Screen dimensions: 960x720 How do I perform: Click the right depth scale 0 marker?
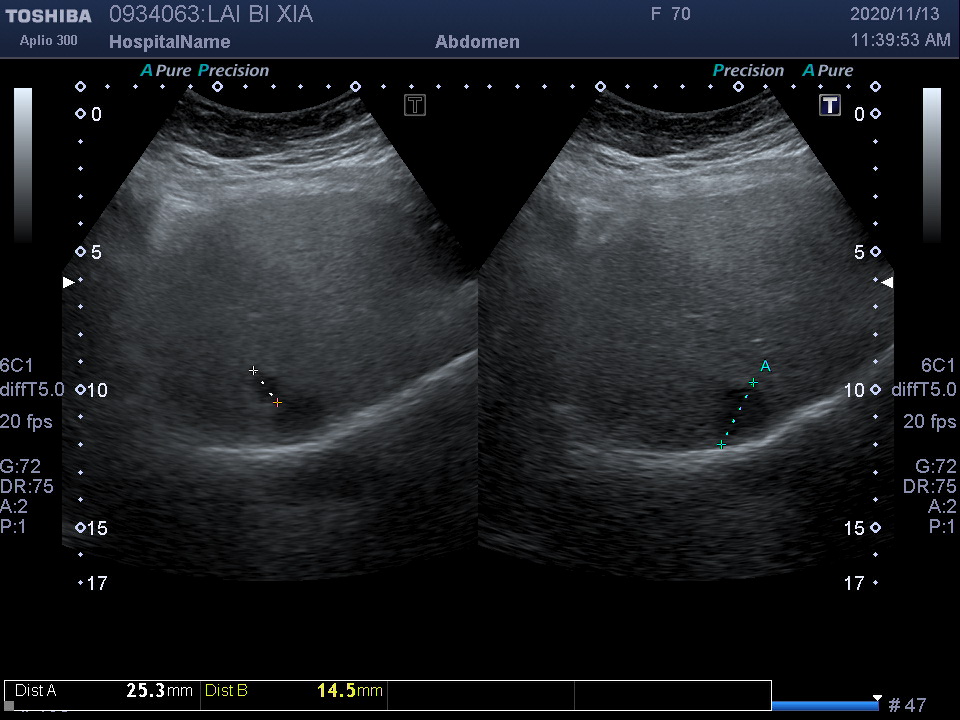867,114
